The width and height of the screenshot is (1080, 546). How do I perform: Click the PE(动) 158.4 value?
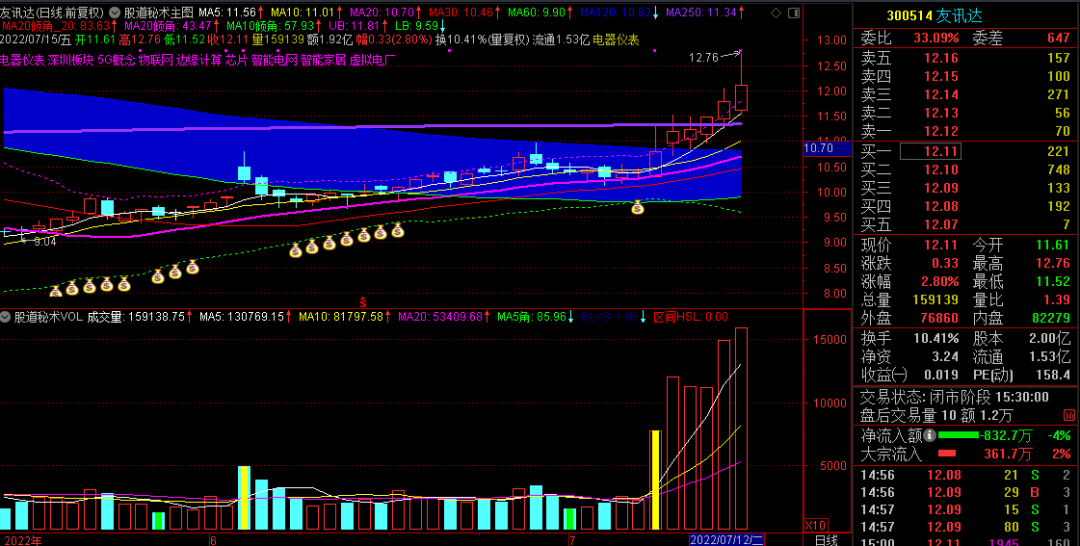[x=1053, y=375]
